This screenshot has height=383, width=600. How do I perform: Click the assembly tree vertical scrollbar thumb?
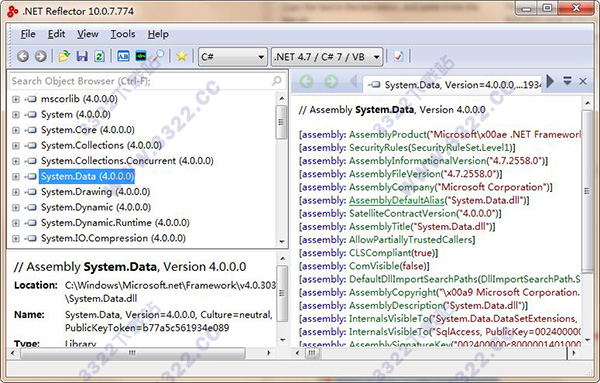pyautogui.click(x=281, y=122)
